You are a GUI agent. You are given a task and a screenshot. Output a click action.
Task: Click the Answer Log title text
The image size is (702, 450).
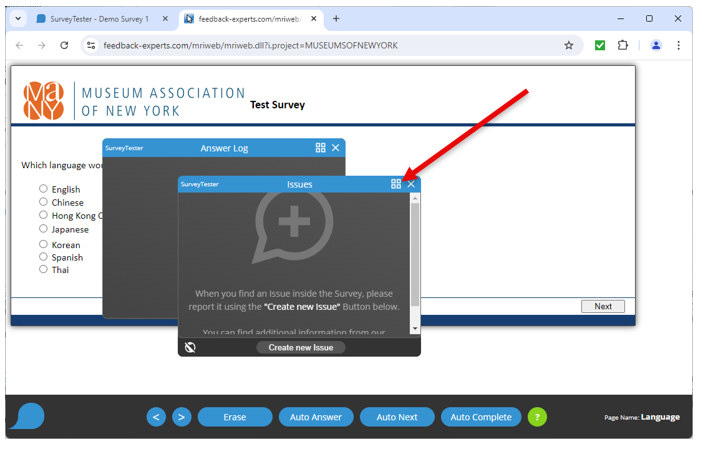point(224,148)
